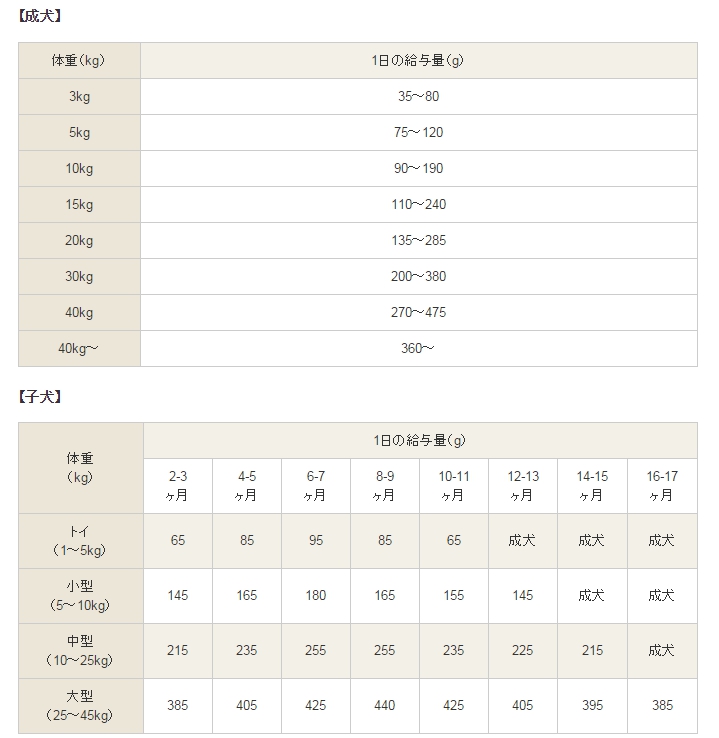
Task: Select the 大型（25～45kg） row header
Action: click(79, 705)
